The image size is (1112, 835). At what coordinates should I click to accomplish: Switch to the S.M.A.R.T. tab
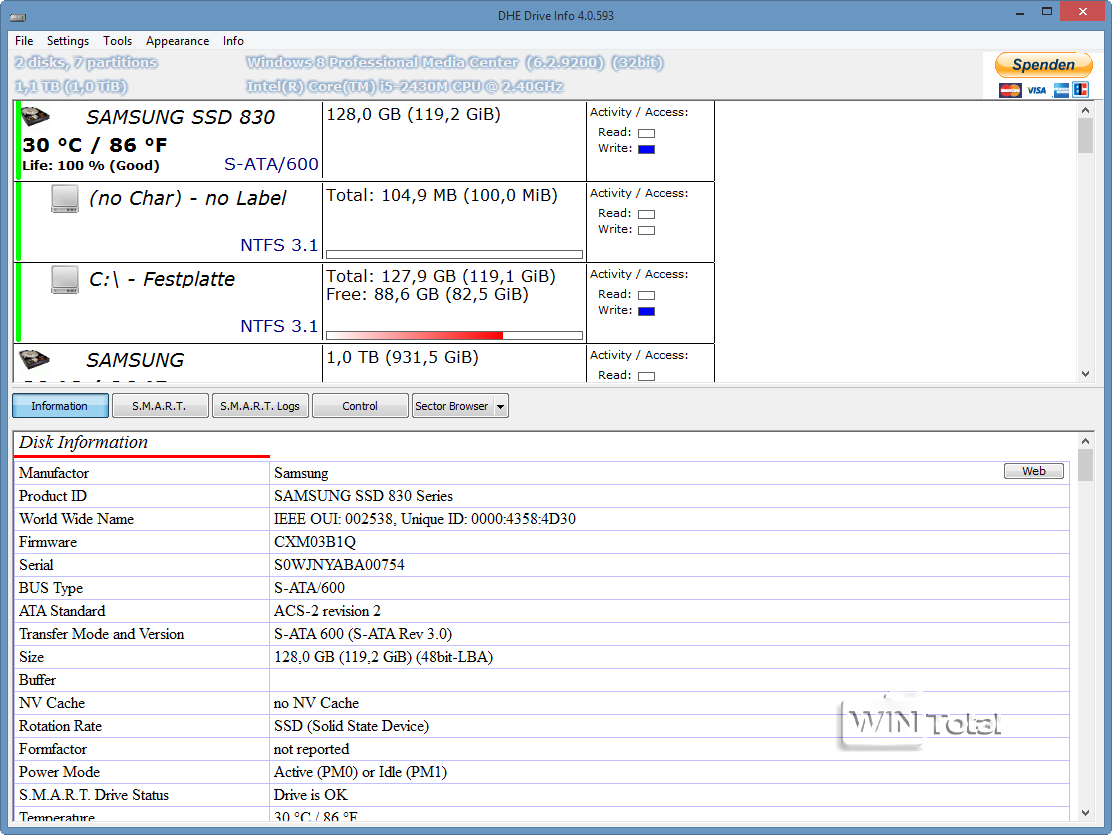[160, 406]
